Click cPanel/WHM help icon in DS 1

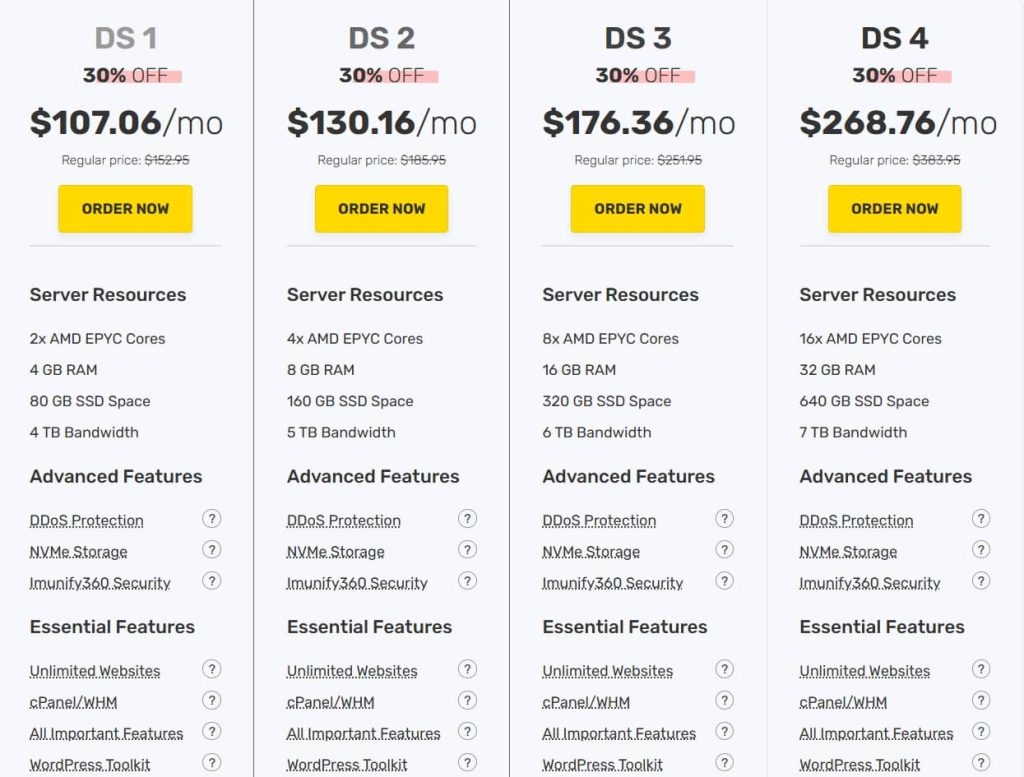211,700
